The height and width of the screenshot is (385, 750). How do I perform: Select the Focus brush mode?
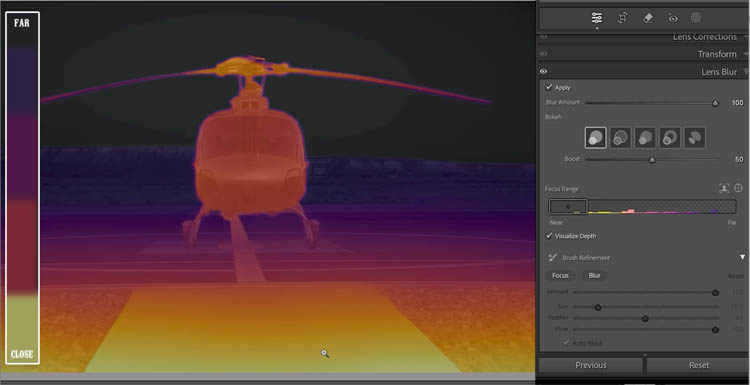[x=561, y=275]
